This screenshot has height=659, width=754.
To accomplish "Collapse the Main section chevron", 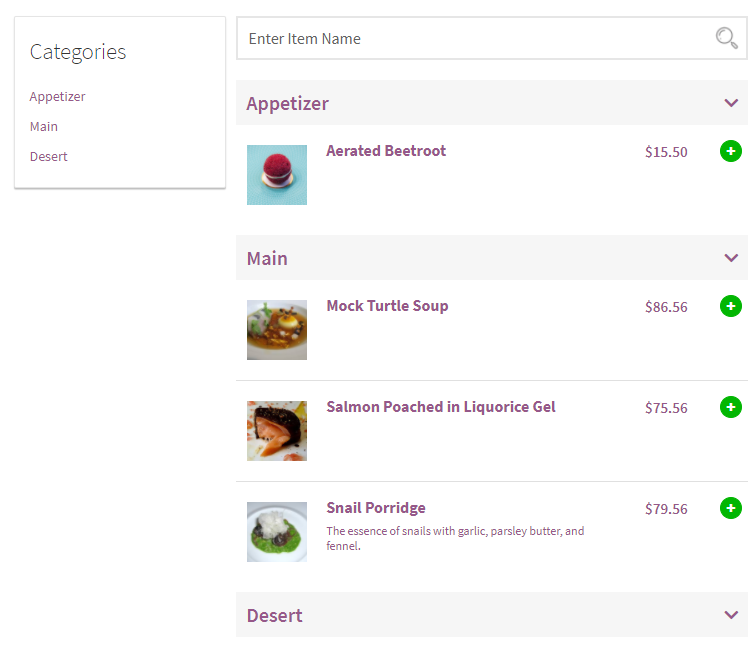I will coord(731,258).
